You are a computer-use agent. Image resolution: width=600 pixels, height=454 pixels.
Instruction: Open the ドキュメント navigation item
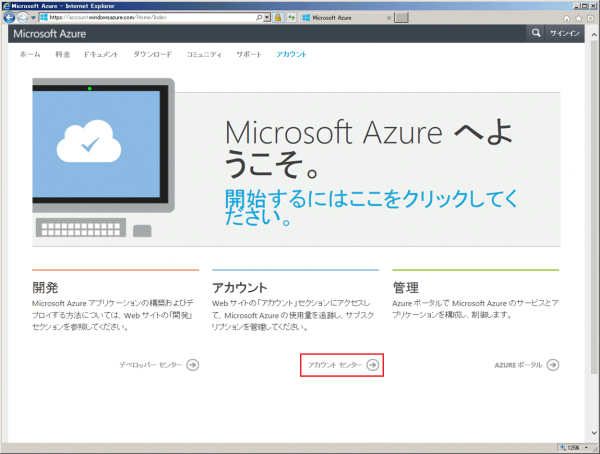tap(101, 54)
